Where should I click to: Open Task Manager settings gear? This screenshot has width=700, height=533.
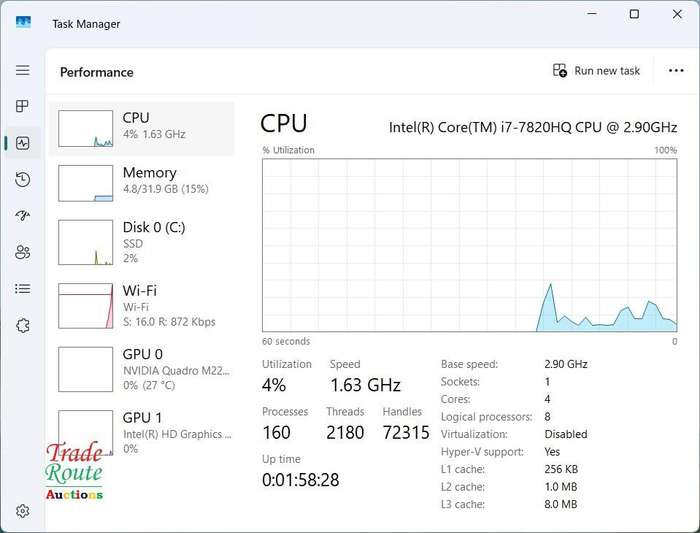[23, 511]
